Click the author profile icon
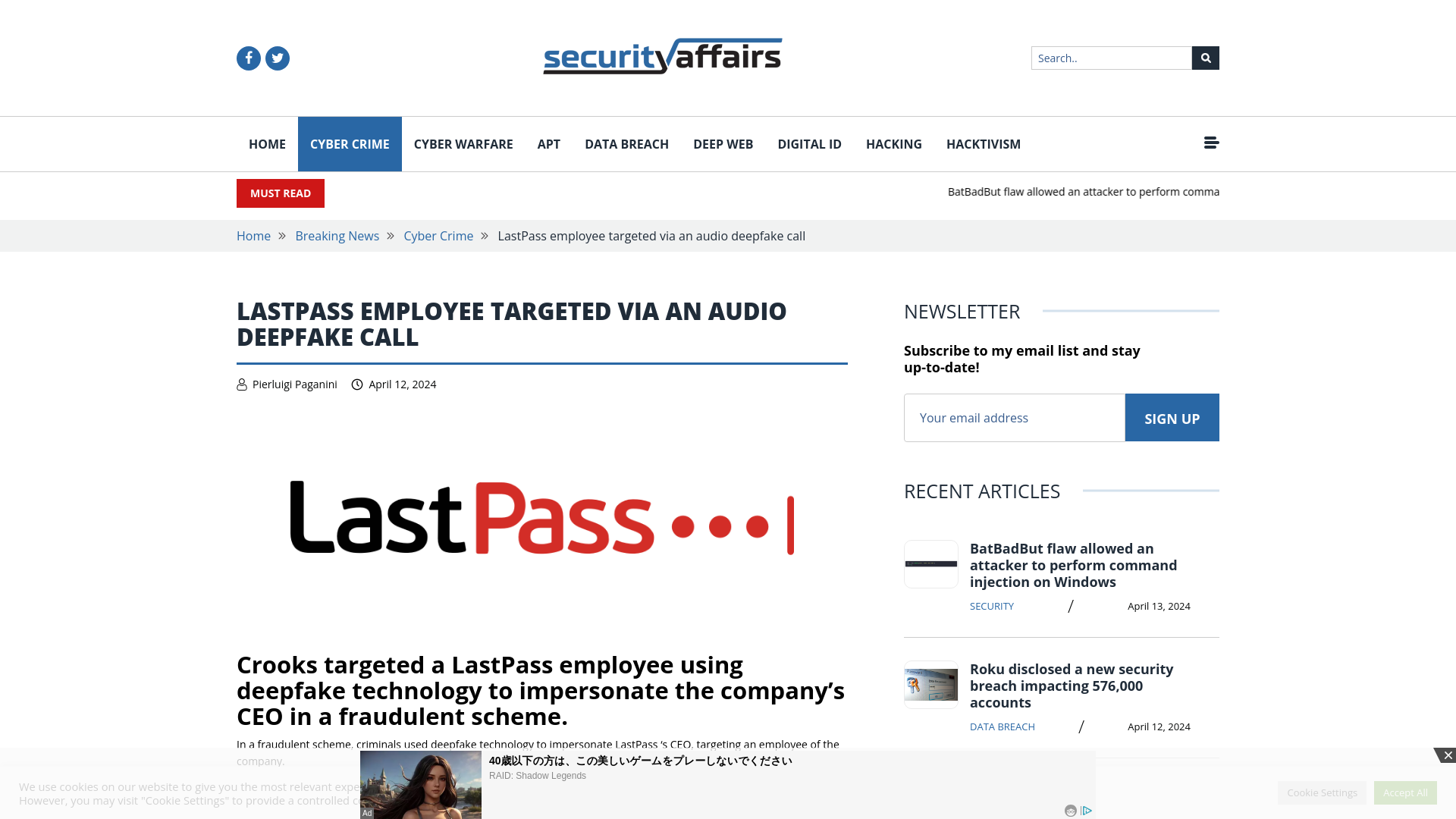 click(x=241, y=384)
